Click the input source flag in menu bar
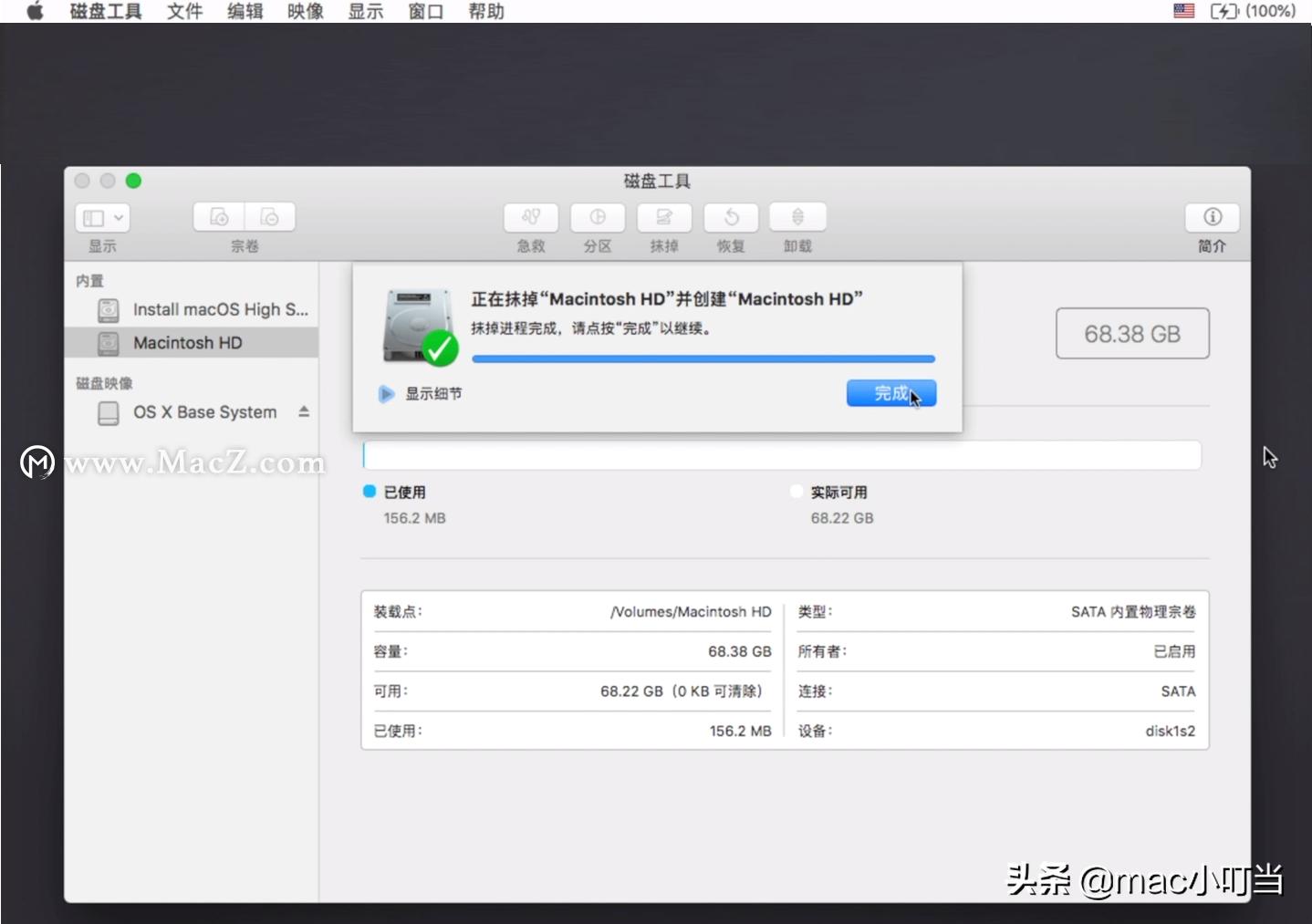Viewport: 1312px width, 924px height. [x=1182, y=11]
